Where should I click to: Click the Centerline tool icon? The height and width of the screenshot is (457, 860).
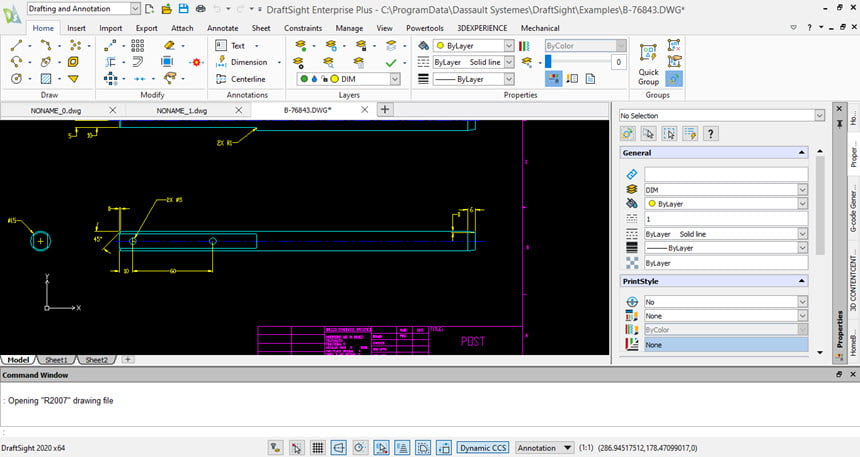[x=221, y=78]
